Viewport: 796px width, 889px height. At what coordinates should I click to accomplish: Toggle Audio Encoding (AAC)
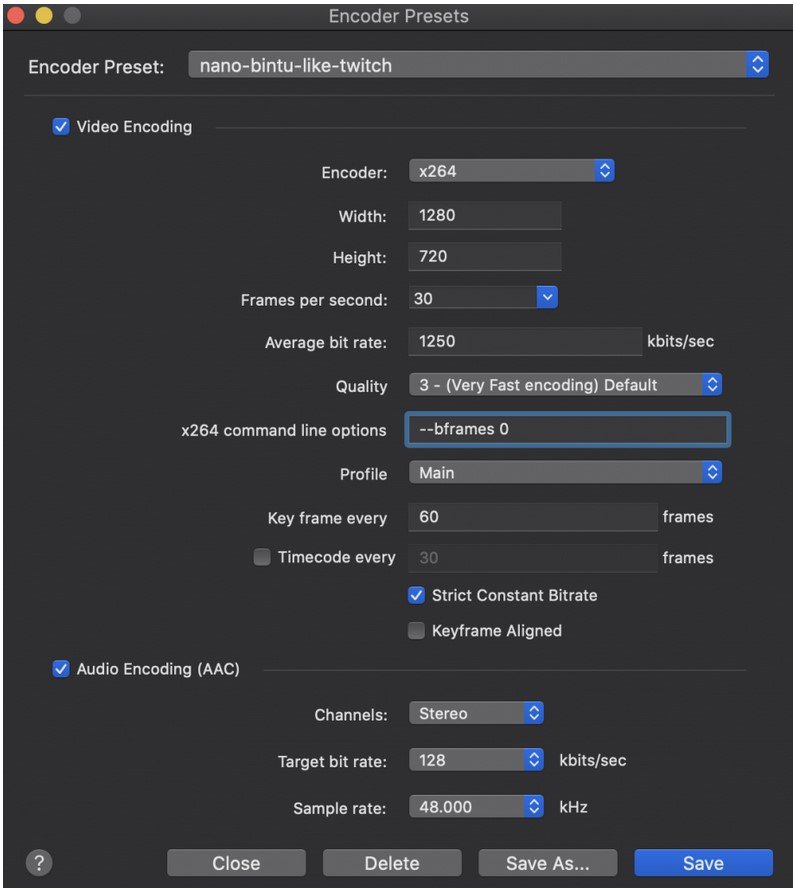coord(61,668)
